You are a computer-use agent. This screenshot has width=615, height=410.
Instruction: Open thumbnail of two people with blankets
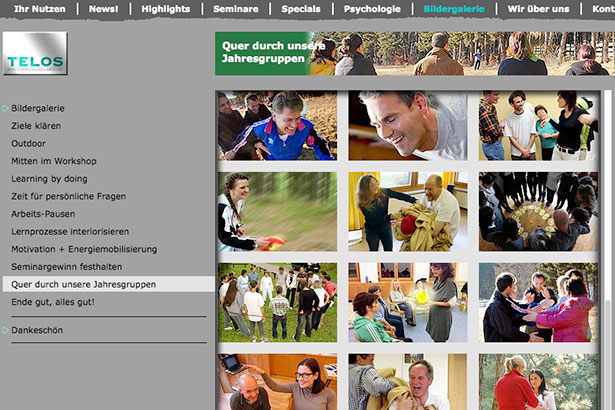tap(408, 211)
